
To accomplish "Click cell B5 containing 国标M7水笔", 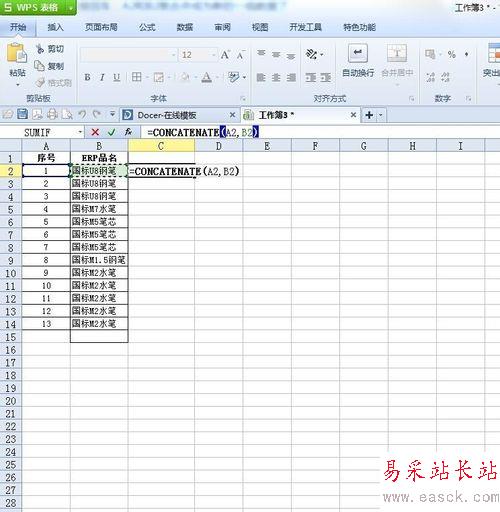I will [x=99, y=209].
